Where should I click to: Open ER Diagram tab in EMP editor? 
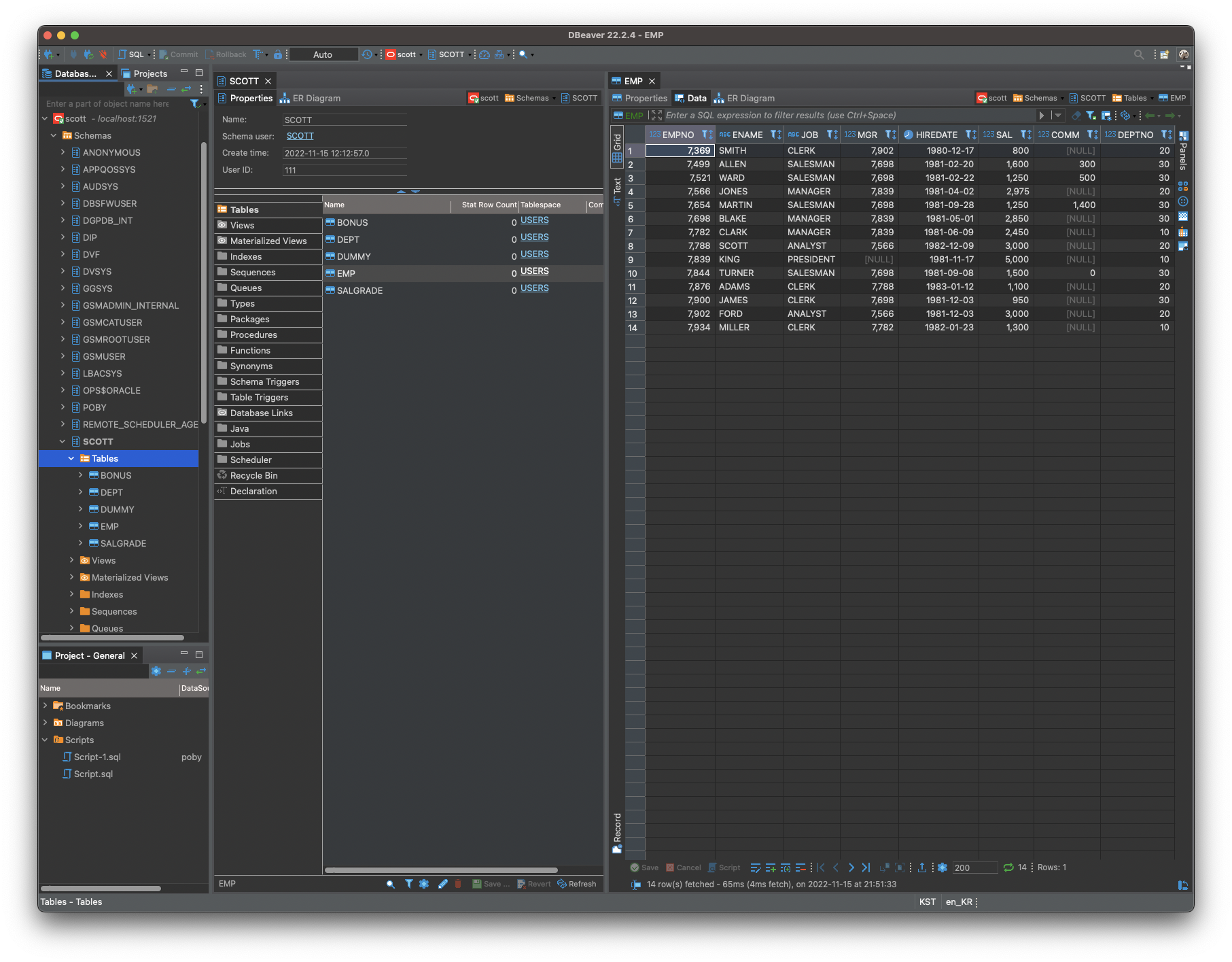(x=744, y=98)
